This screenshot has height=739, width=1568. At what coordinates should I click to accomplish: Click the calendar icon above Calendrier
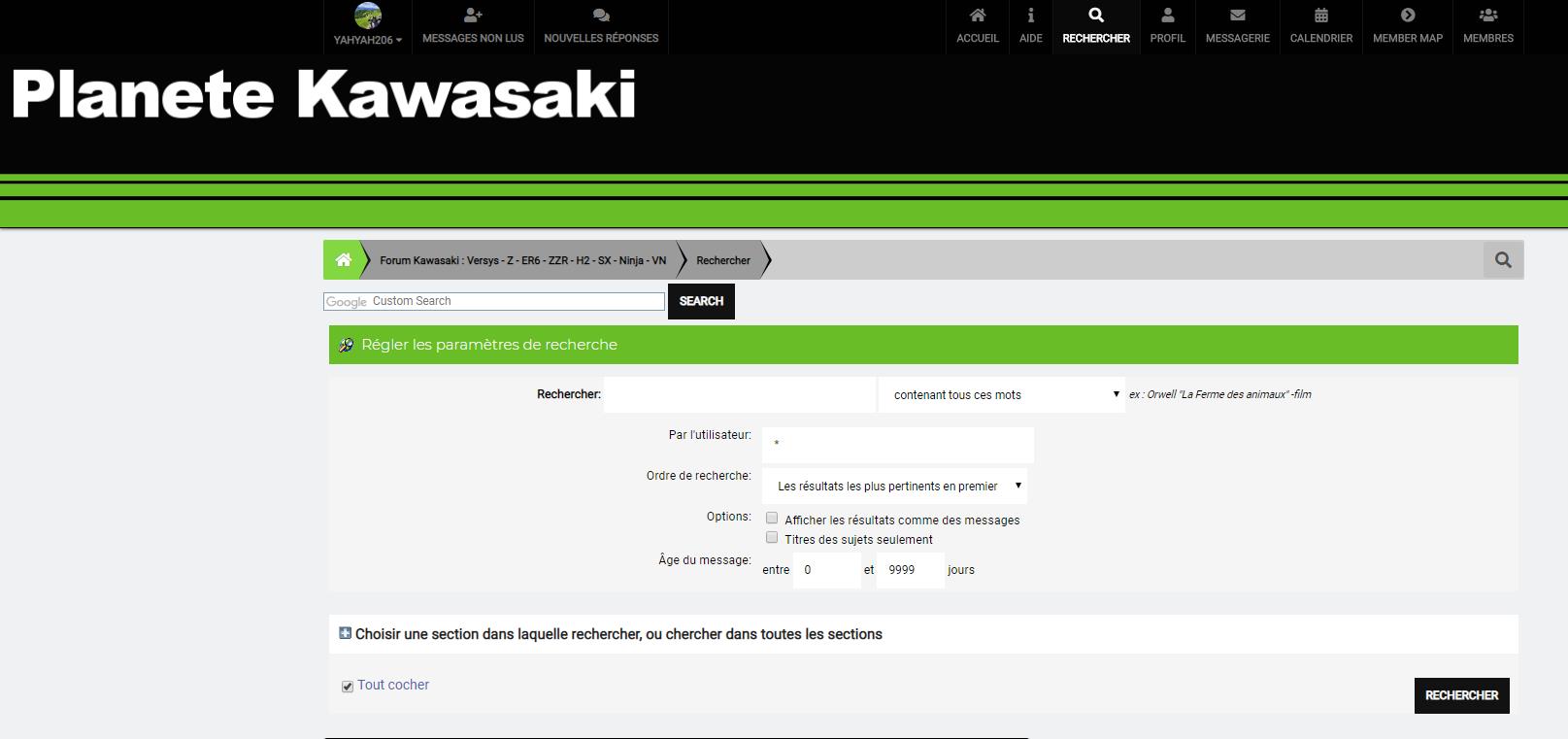tap(1321, 15)
